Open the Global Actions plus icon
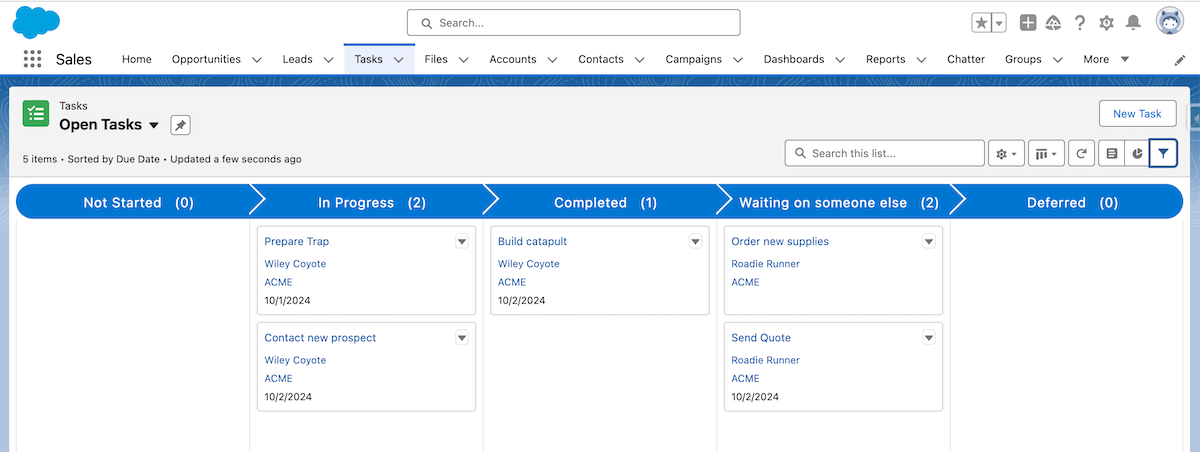The width and height of the screenshot is (1200, 452). coord(1028,23)
